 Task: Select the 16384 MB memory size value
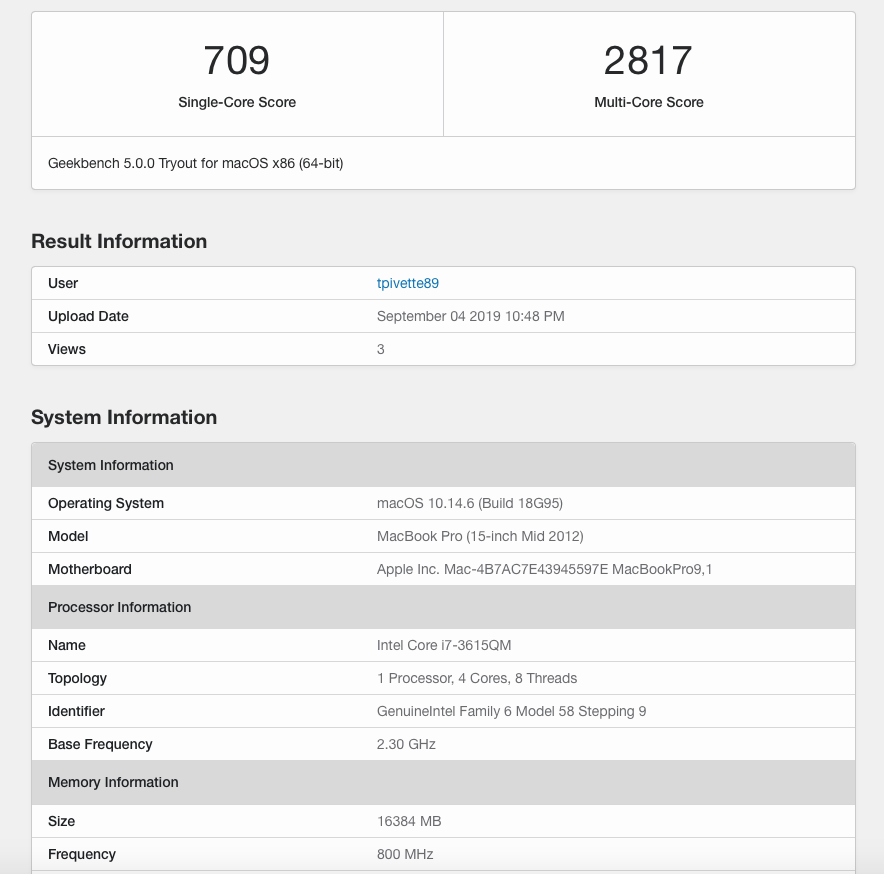[x=409, y=822]
